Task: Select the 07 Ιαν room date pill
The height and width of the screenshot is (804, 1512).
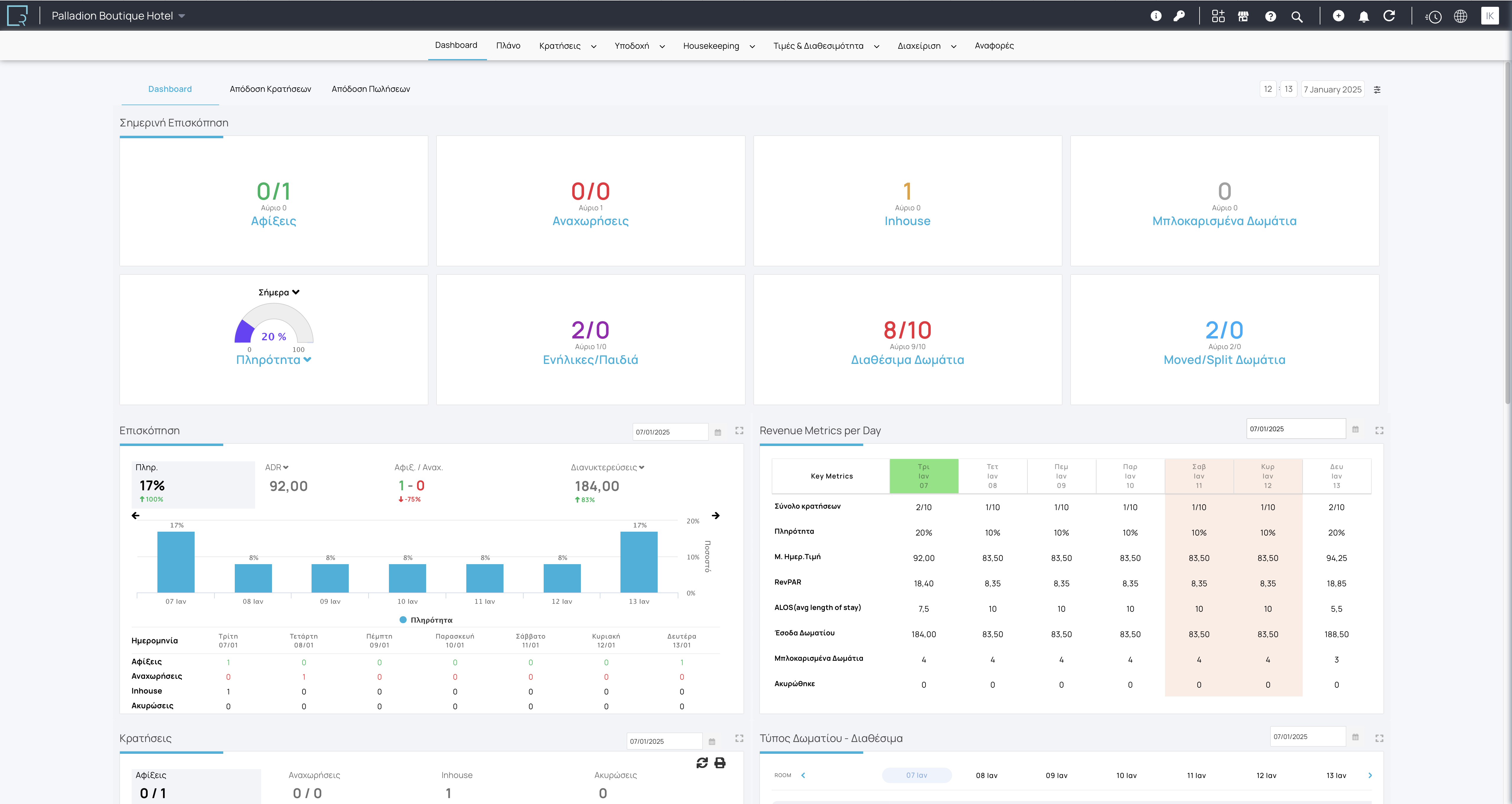Action: pyautogui.click(x=917, y=776)
